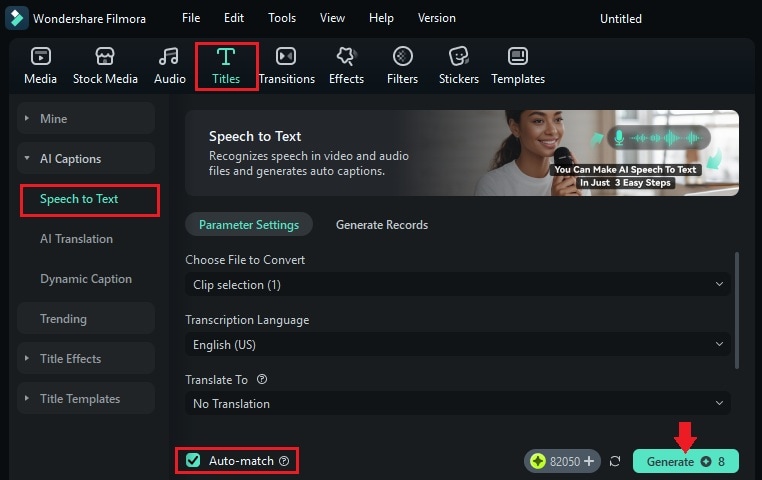Open the Choose File to Convert dropdown
Viewport: 762px width, 480px height.
point(458,285)
